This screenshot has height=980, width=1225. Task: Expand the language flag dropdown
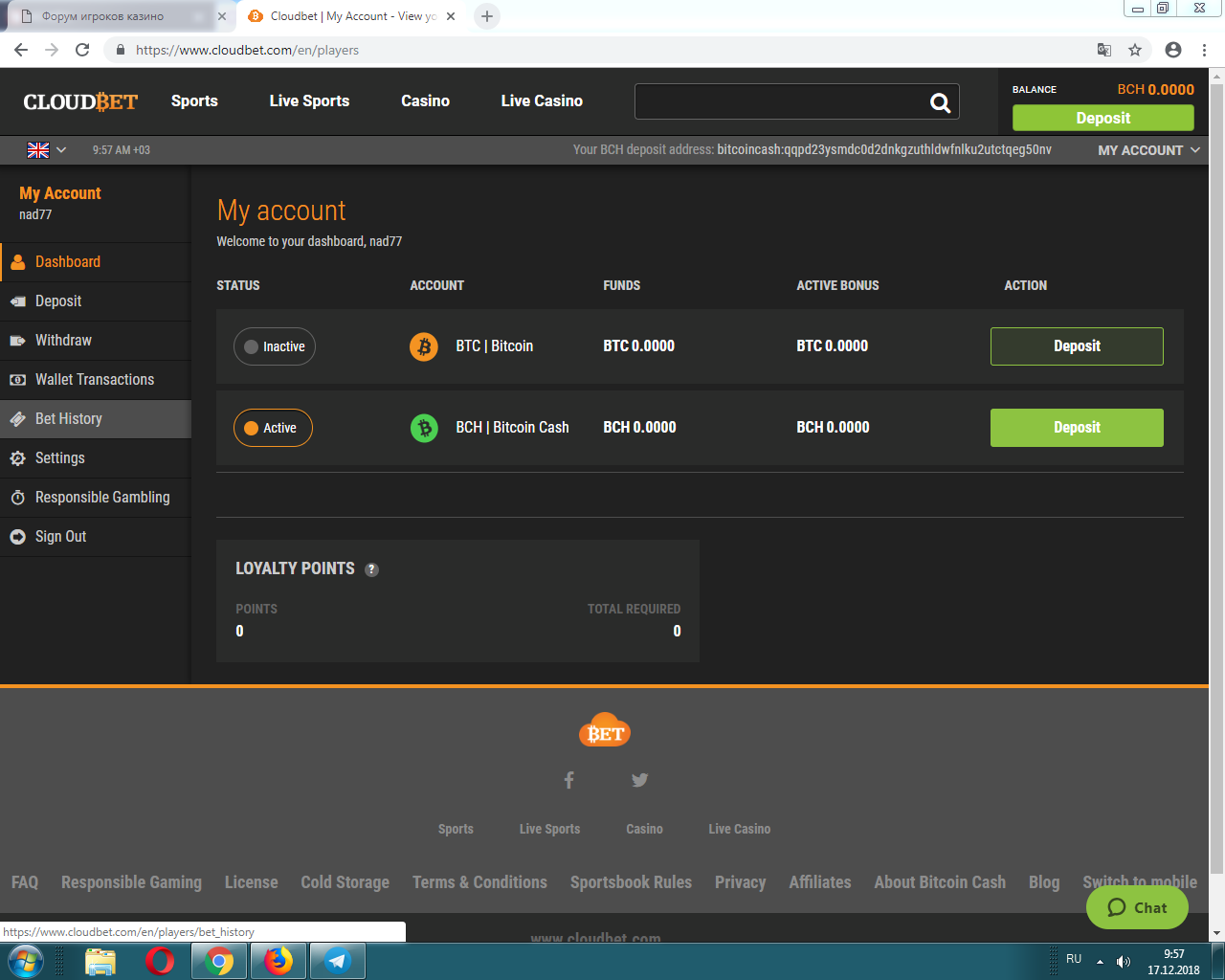coord(47,150)
